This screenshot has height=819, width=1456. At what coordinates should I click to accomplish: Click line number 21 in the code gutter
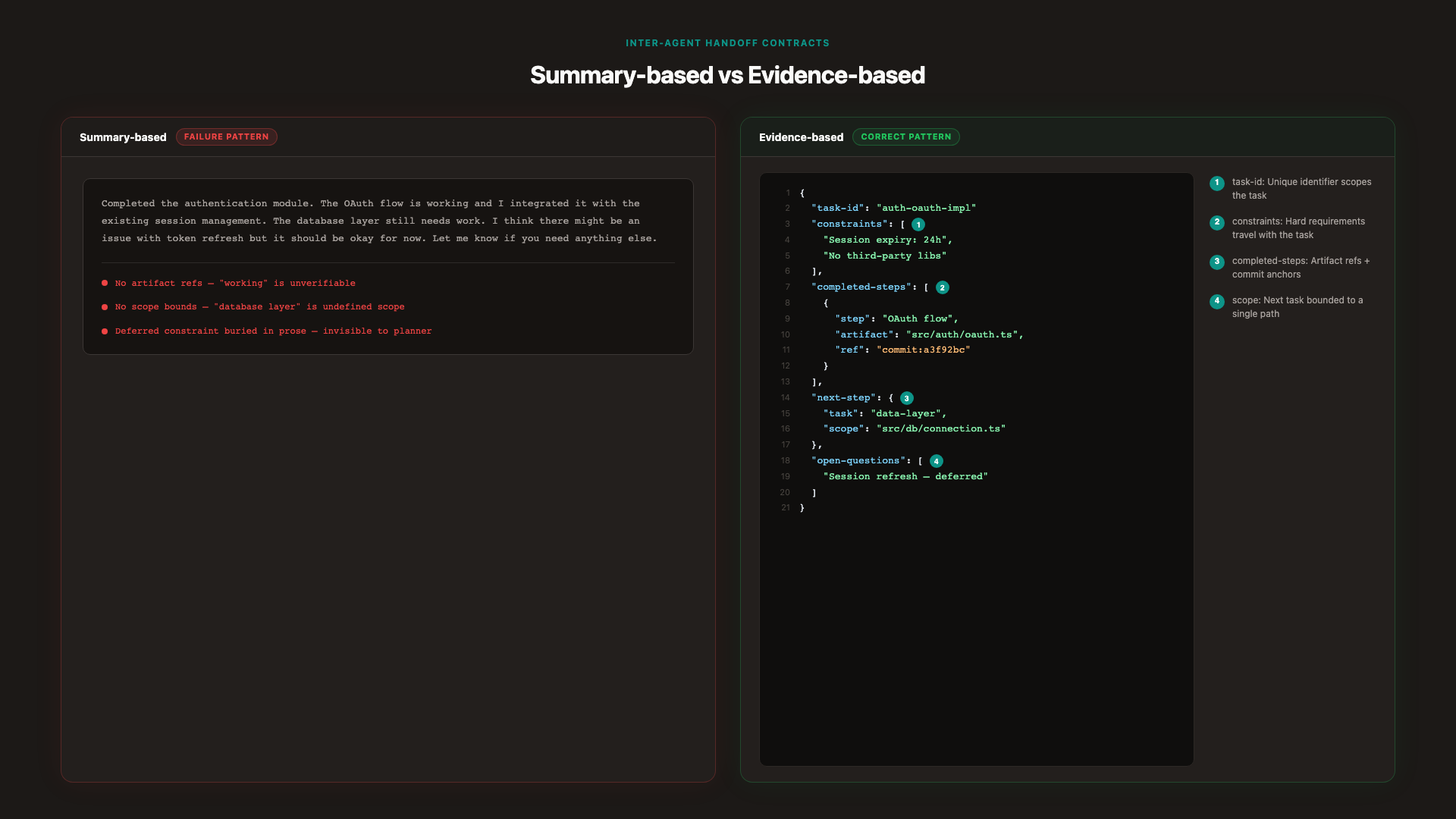click(x=786, y=508)
